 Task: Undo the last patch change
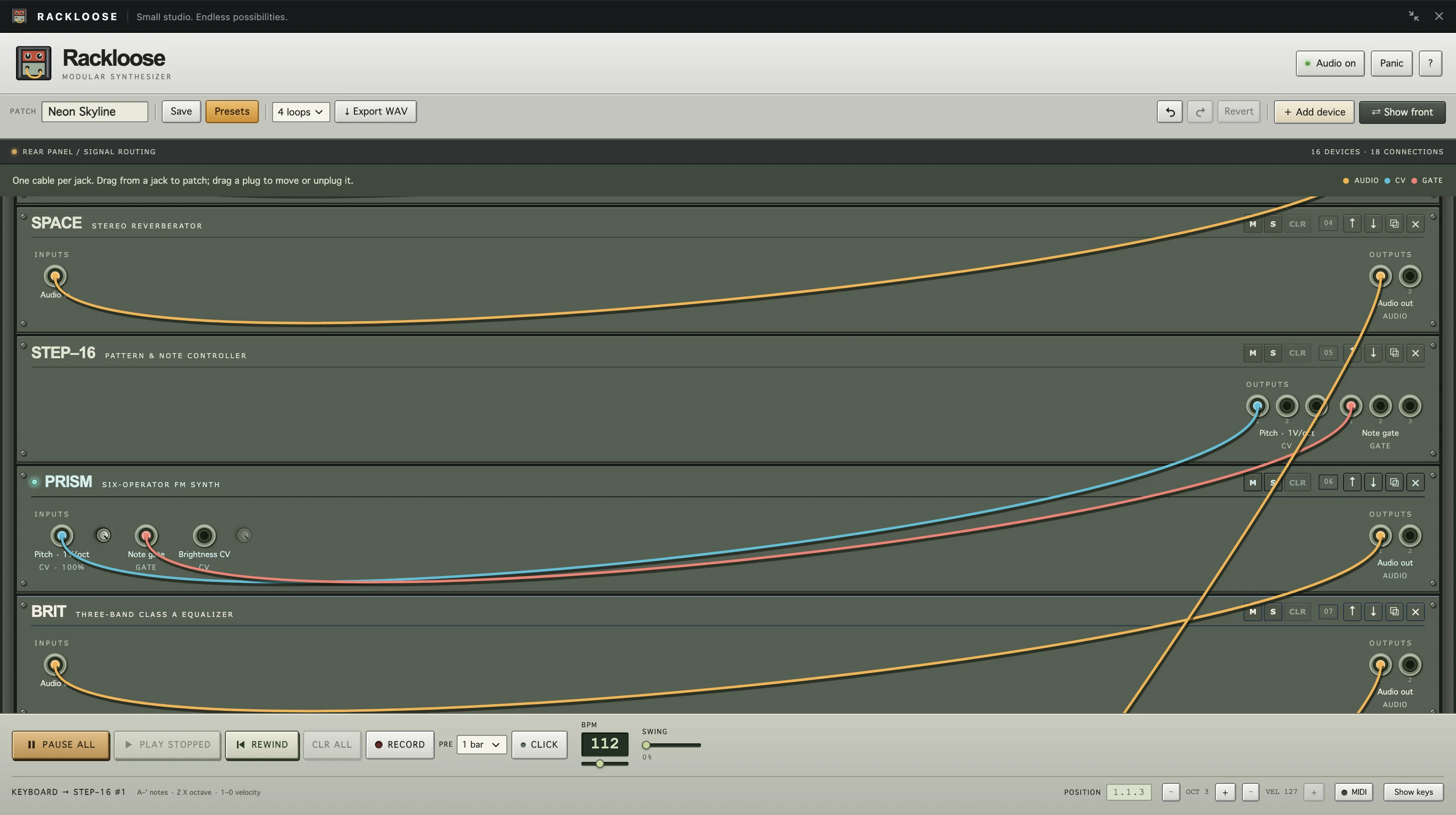pyautogui.click(x=1170, y=112)
